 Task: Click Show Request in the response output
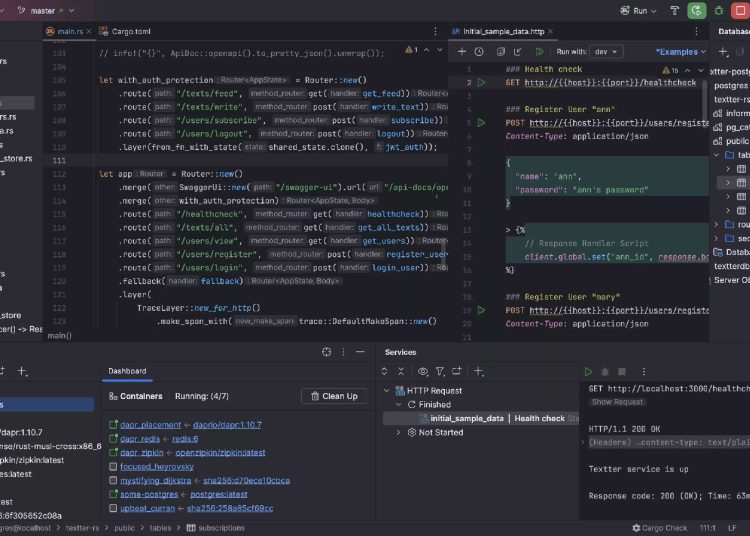[x=617, y=402]
